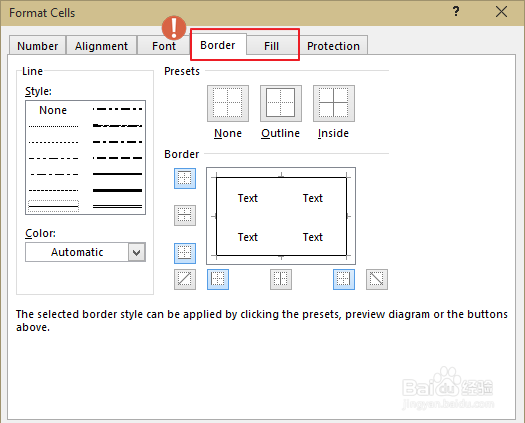Click the Help question mark button
525x423 pixels.
point(456,12)
